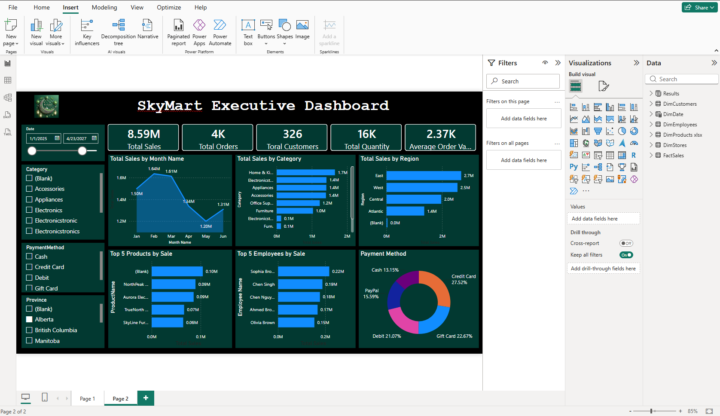
Task: Switch to desktop layout icon
Action: pyautogui.click(x=26, y=398)
